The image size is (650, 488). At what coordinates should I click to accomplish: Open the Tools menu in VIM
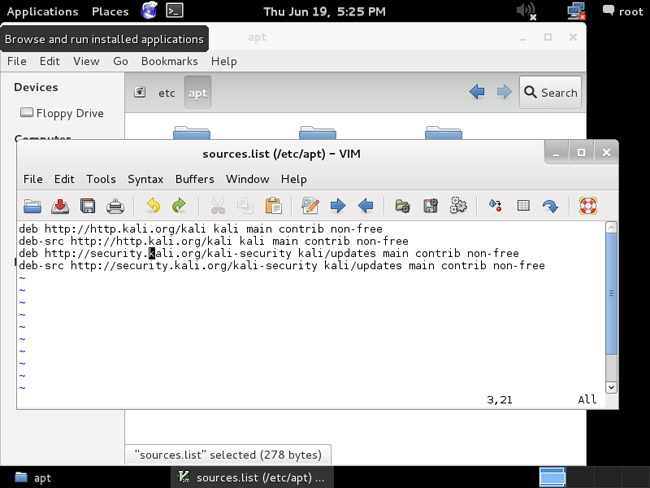click(101, 179)
